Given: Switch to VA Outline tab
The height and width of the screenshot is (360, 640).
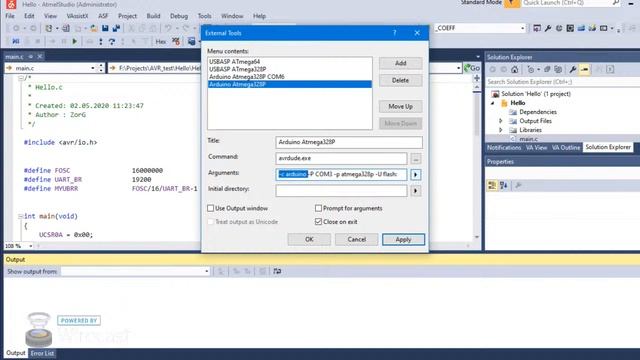Looking at the screenshot, I should pos(566,147).
